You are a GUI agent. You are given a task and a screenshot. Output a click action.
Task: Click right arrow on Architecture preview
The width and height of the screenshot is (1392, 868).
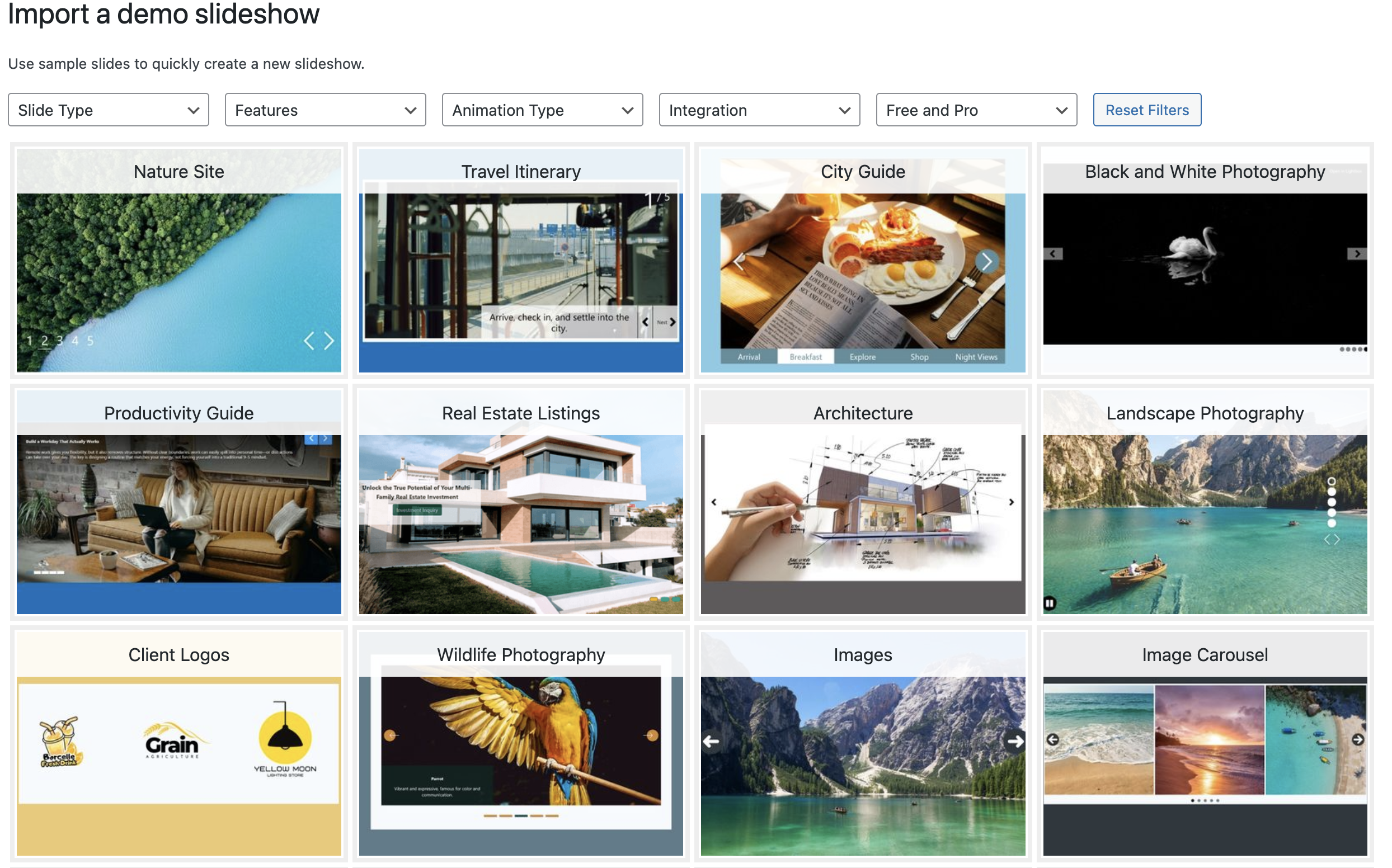[x=1011, y=502]
